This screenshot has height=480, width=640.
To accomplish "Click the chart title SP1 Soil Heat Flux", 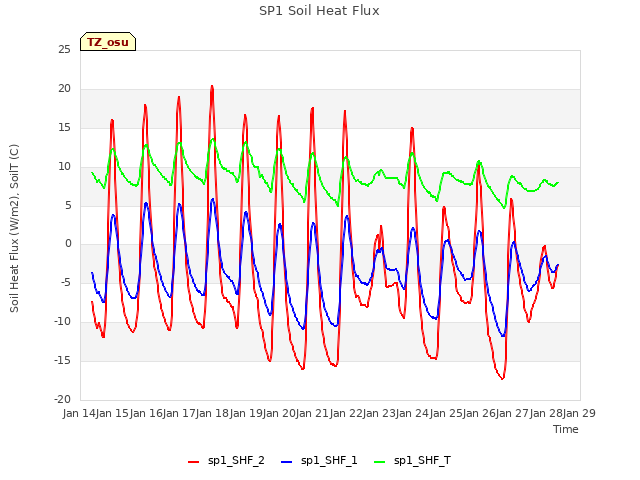I will pyautogui.click(x=319, y=11).
